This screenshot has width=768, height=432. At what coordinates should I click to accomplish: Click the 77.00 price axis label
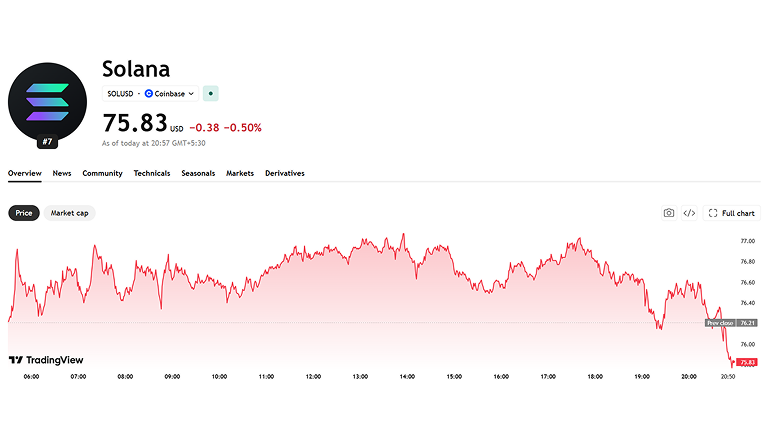(747, 241)
